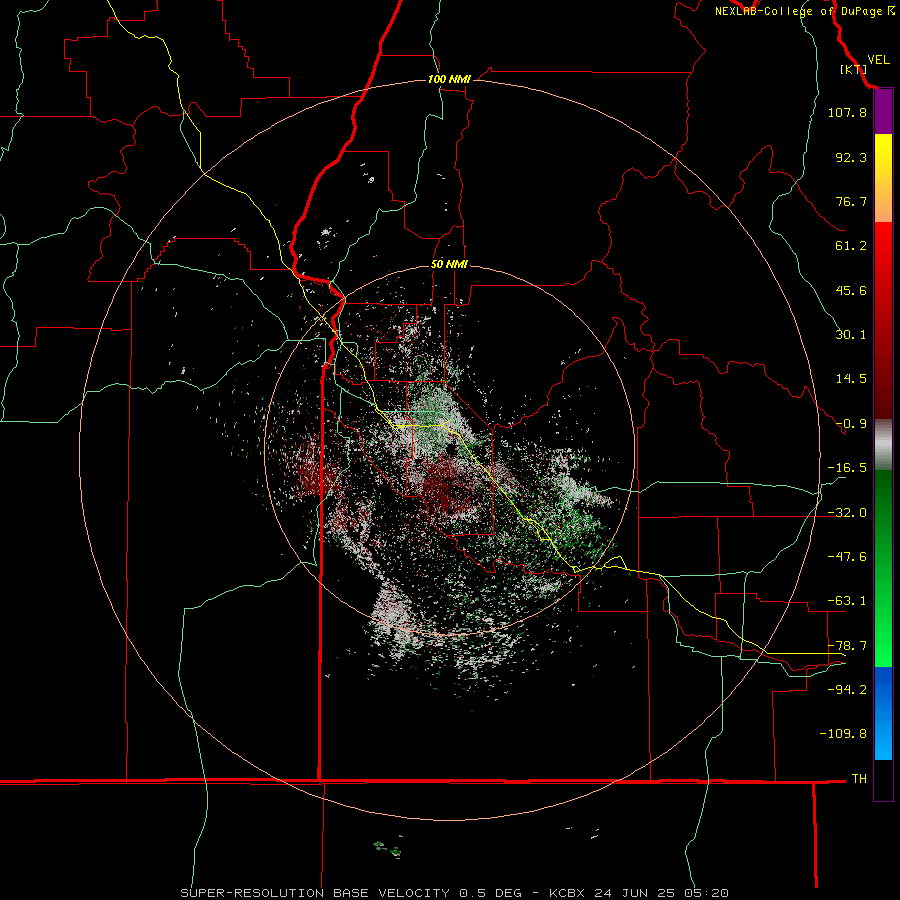The width and height of the screenshot is (900, 900).
Task: Click the 30.1 velocity scale value
Action: pos(851,335)
